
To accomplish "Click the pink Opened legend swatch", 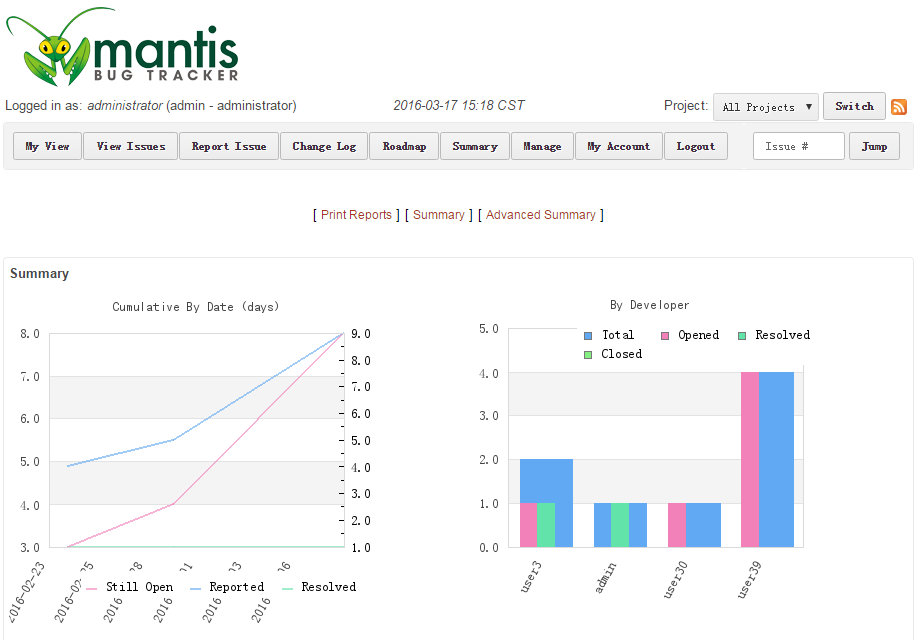I will (664, 336).
